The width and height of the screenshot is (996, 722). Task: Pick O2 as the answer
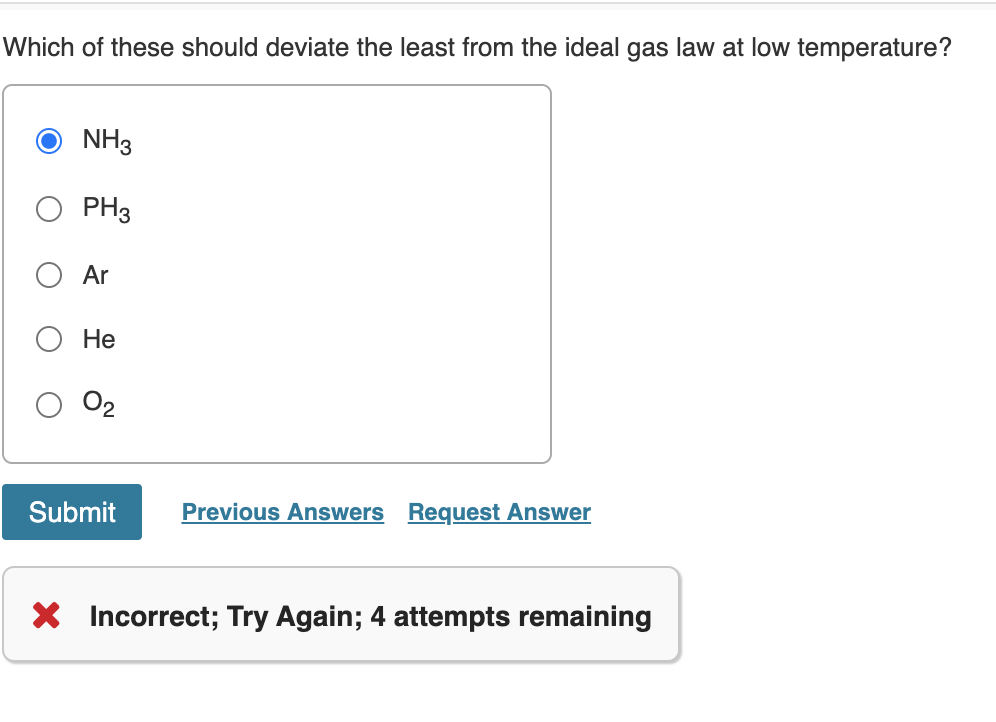(x=48, y=404)
